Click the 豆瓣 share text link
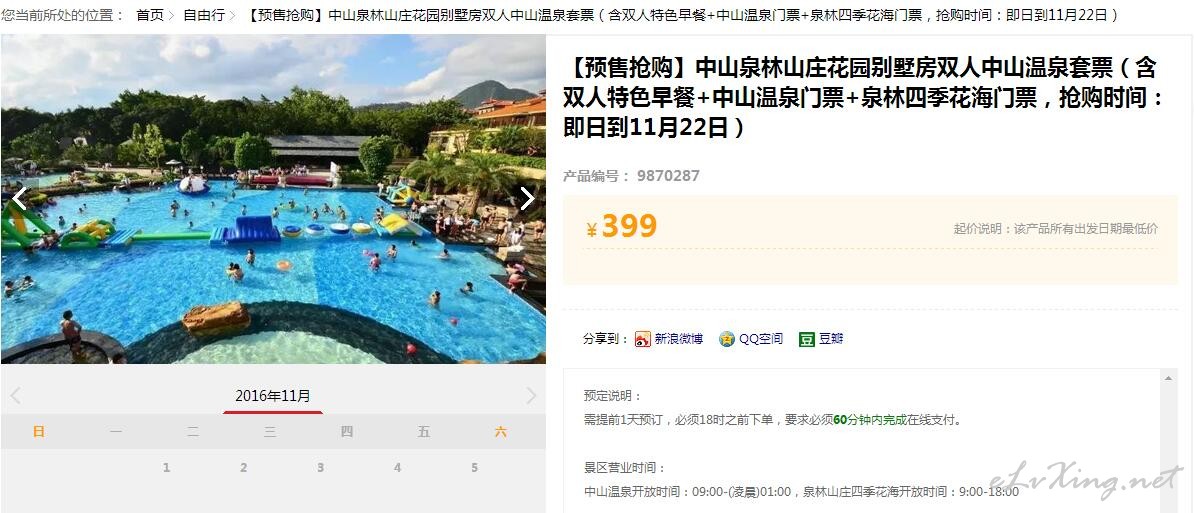Viewport: 1194px width, 513px height. [x=831, y=339]
